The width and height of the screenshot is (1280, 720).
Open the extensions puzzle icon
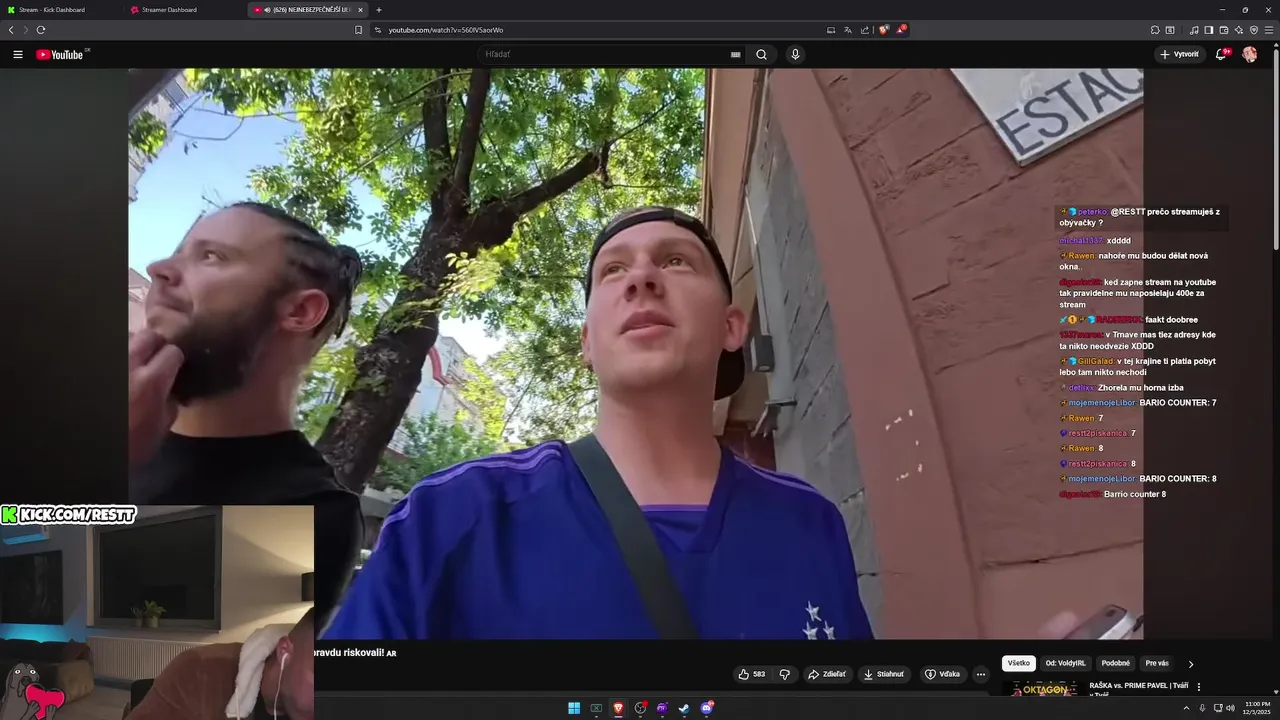click(1155, 30)
